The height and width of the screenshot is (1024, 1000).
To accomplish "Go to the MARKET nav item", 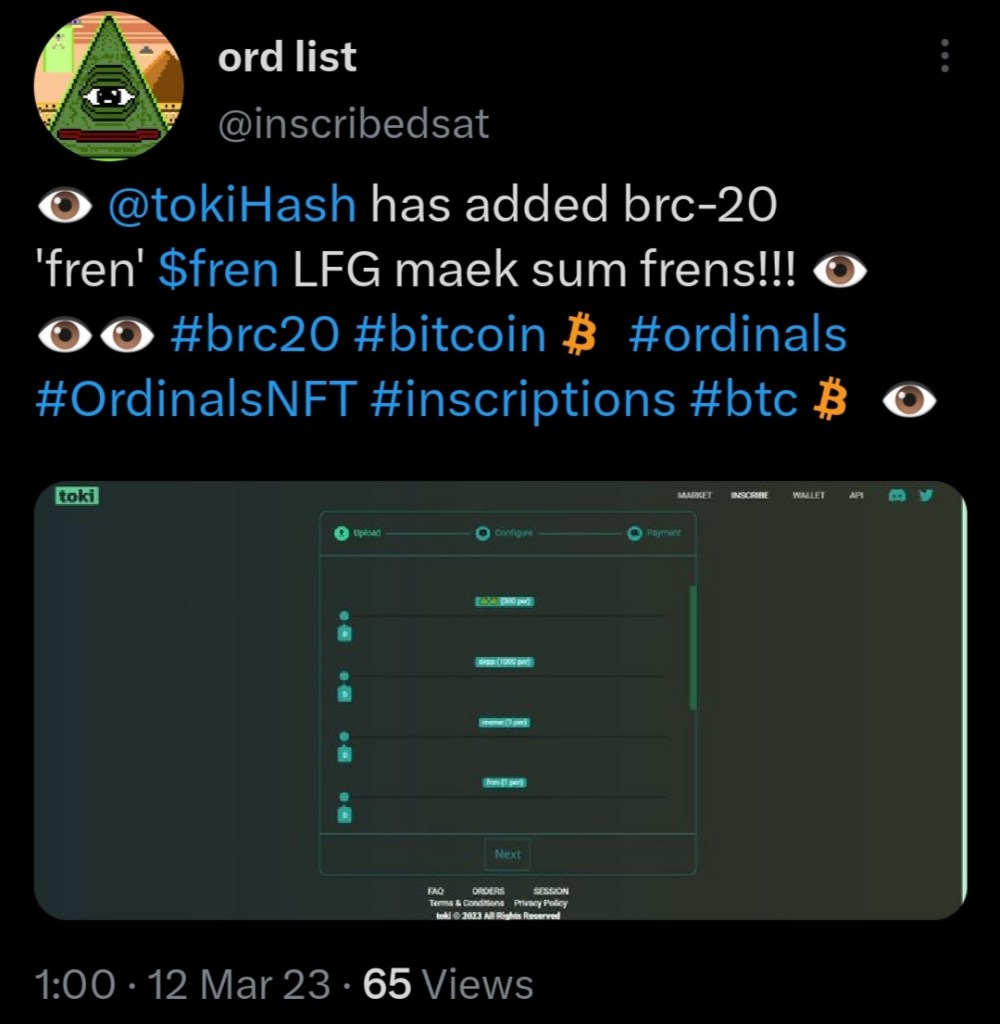I will click(694, 495).
